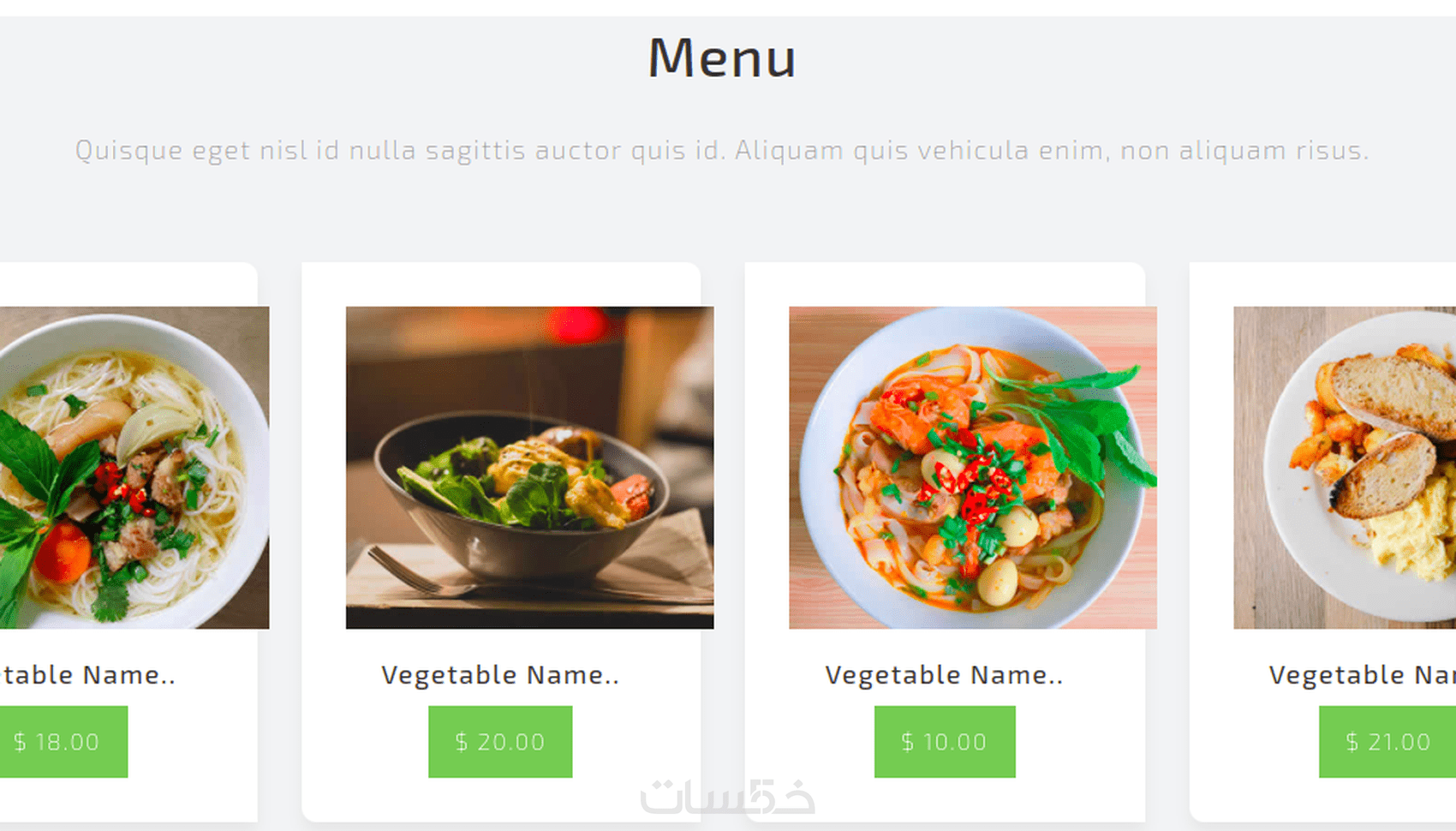1456x831 pixels.
Task: Click the Menu section heading
Action: click(722, 57)
